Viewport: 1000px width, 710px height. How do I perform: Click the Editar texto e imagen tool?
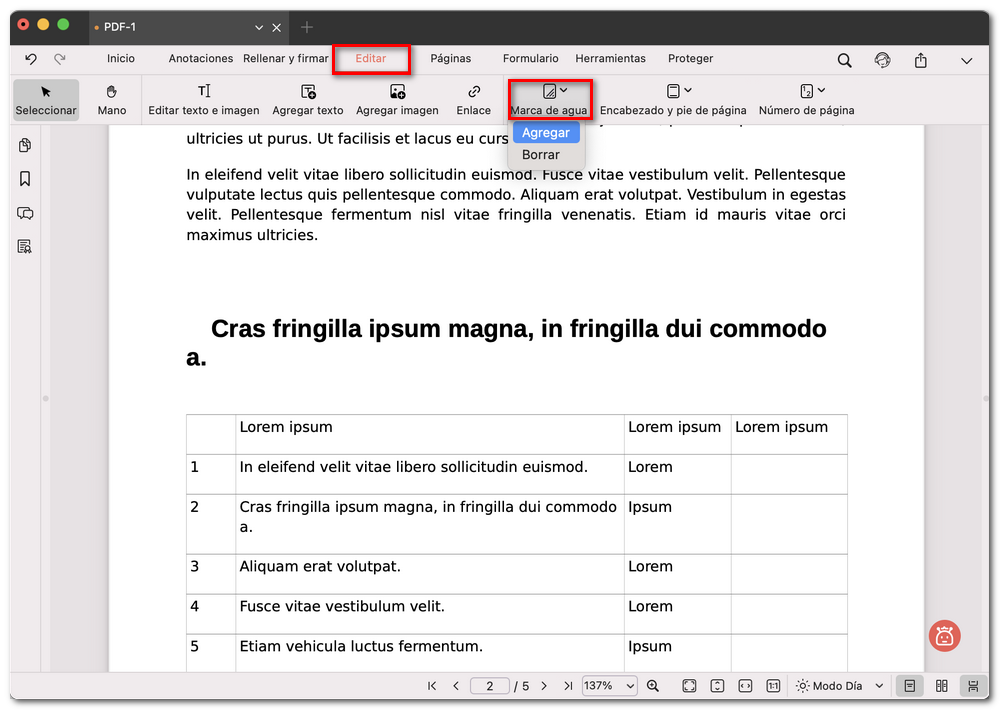[x=204, y=99]
